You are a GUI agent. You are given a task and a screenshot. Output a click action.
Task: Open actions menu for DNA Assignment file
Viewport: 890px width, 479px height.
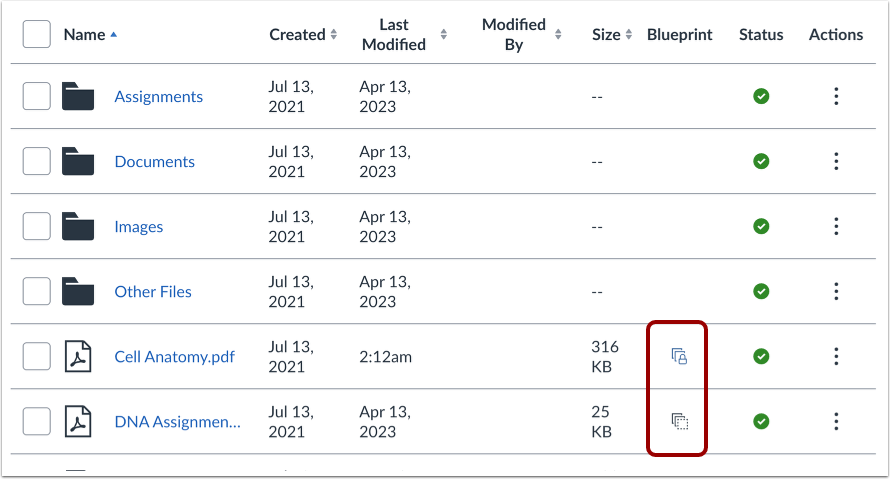pos(836,422)
